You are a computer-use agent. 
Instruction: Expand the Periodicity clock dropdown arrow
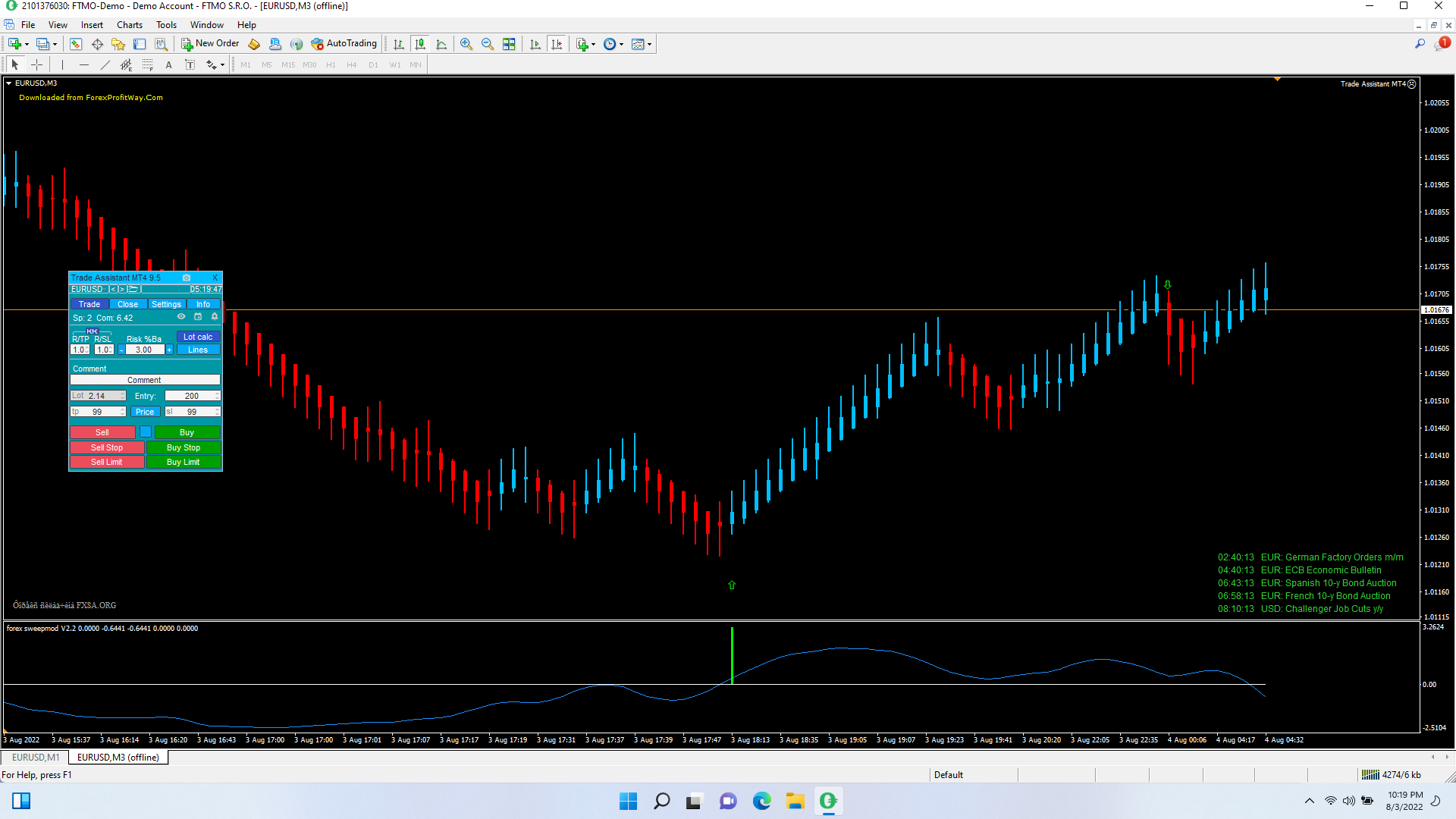622,44
